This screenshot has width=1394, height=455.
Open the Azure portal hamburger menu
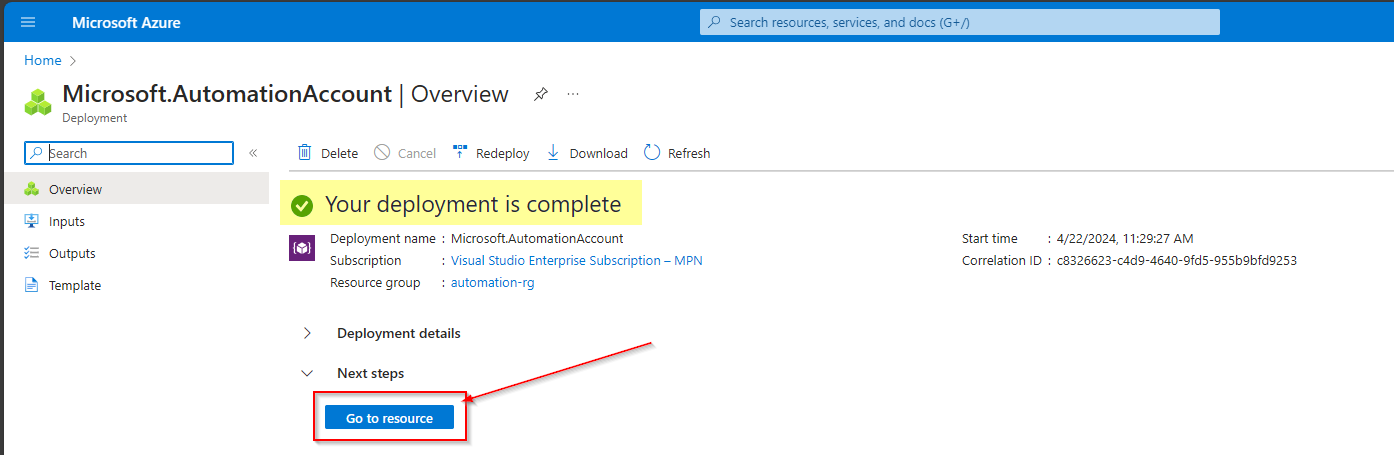[x=28, y=22]
